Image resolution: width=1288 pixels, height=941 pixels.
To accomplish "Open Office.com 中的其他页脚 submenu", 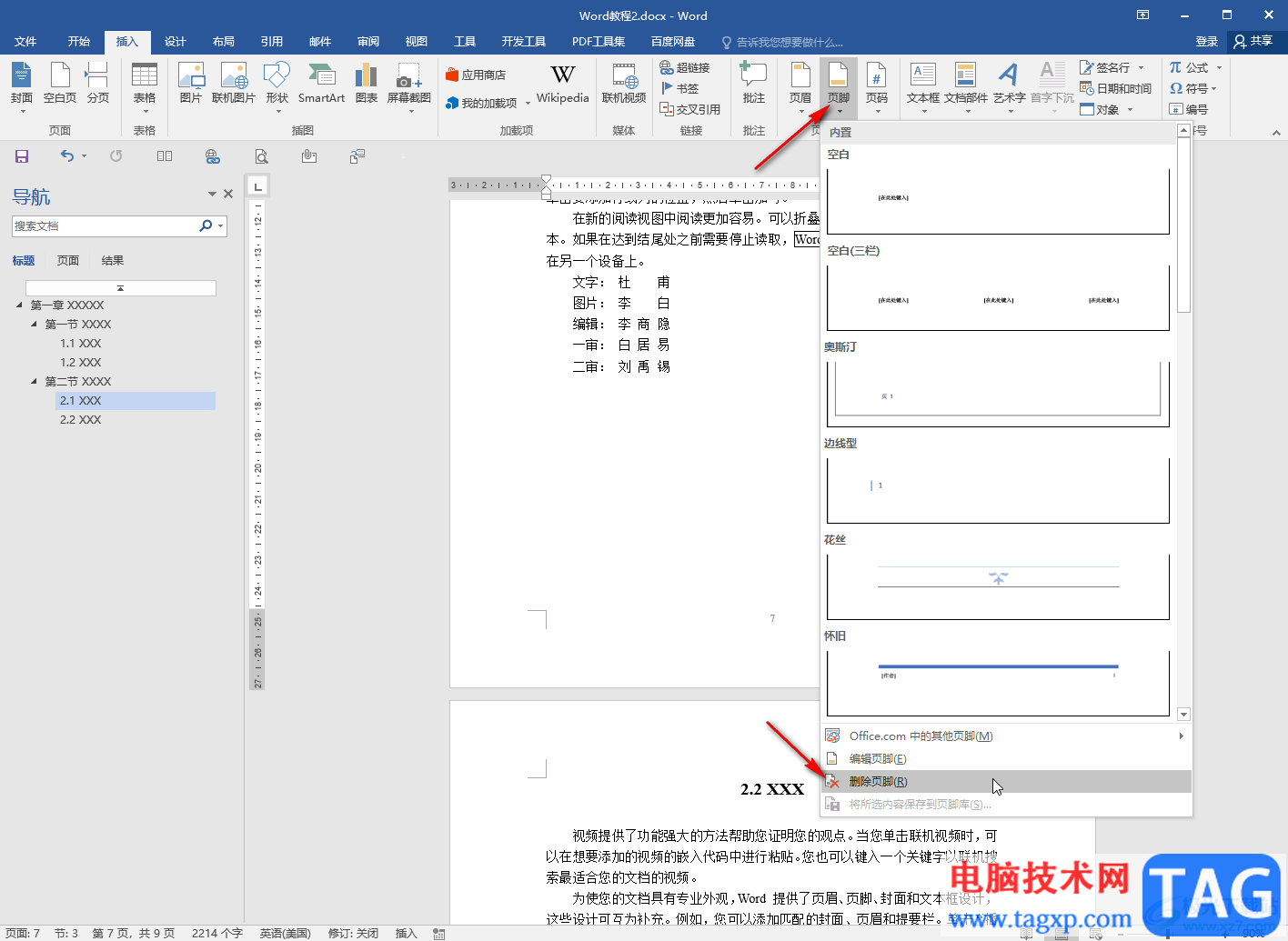I will pyautogui.click(x=1006, y=736).
